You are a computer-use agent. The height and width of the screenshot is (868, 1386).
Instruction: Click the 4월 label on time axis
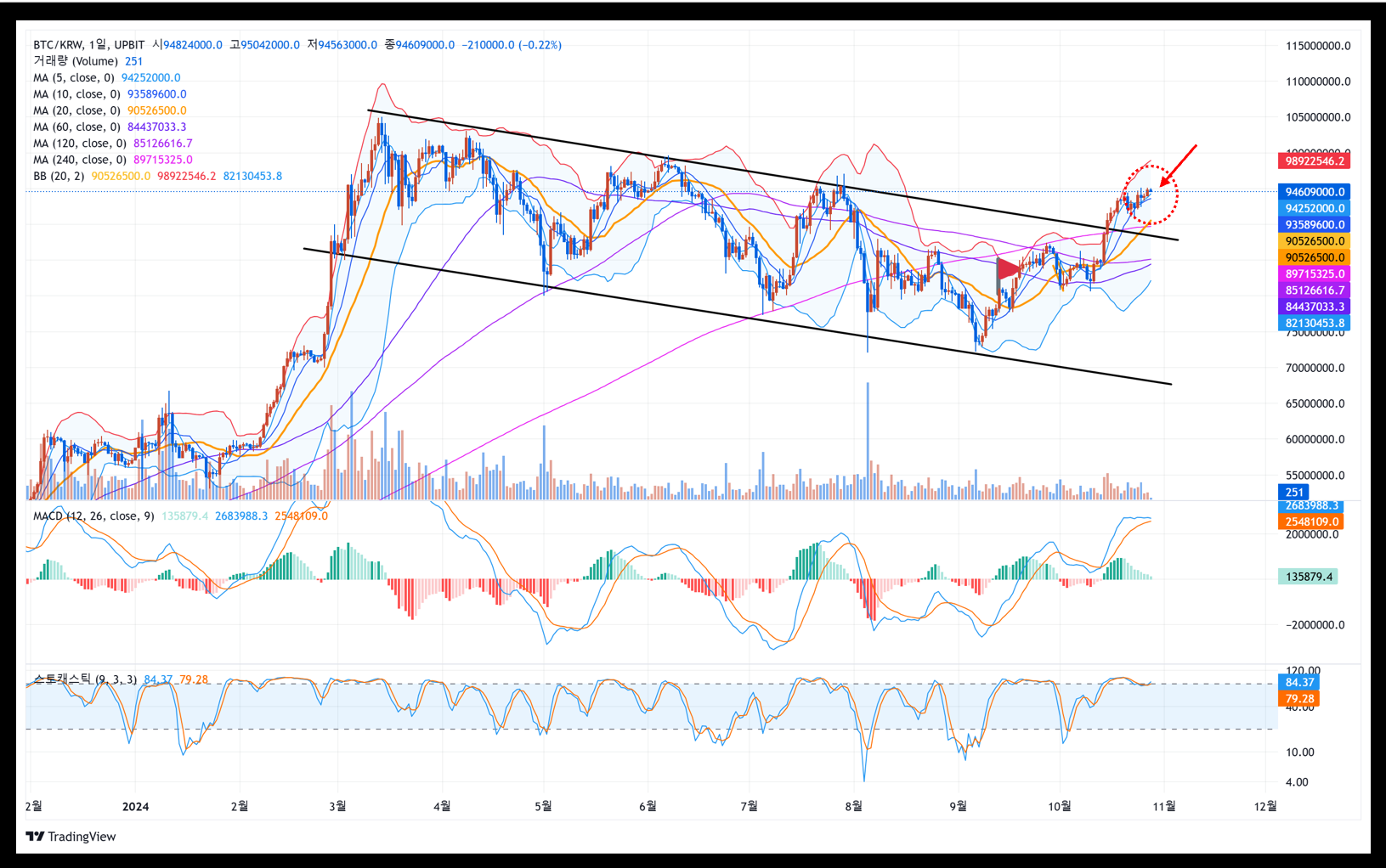tap(442, 806)
